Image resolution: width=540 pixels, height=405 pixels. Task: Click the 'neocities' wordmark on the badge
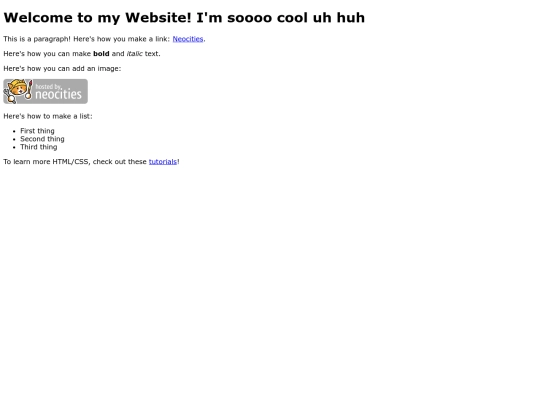pos(59,94)
